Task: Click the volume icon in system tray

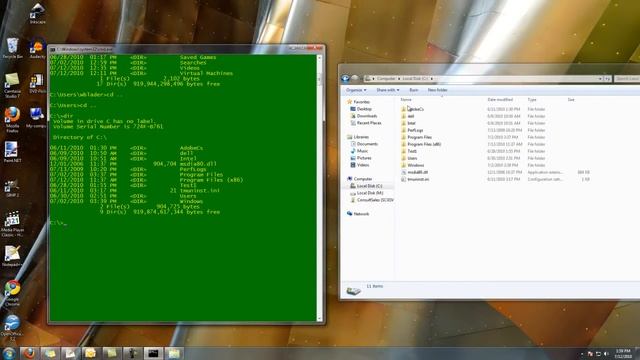Action: 606,354
